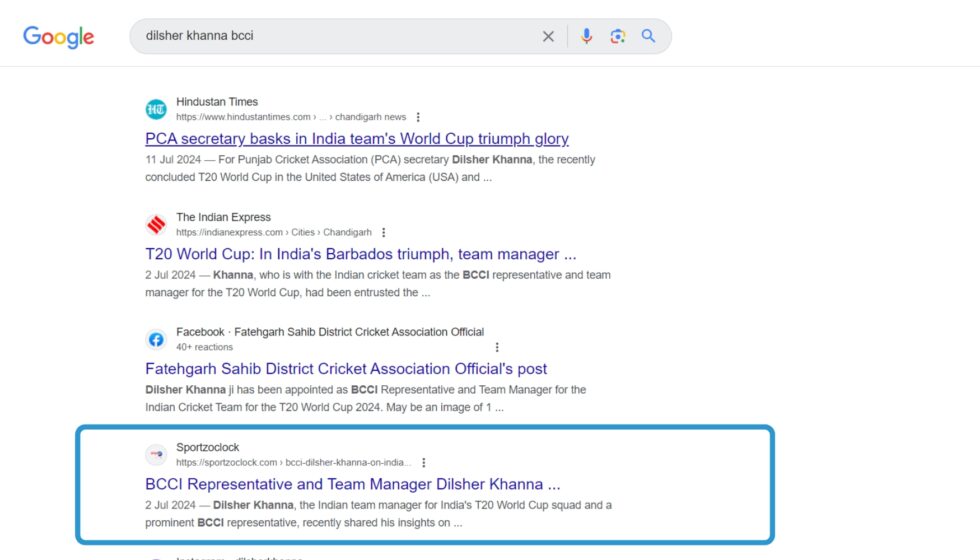The image size is (980, 560).
Task: Clear the search query with X icon
Action: (x=548, y=36)
